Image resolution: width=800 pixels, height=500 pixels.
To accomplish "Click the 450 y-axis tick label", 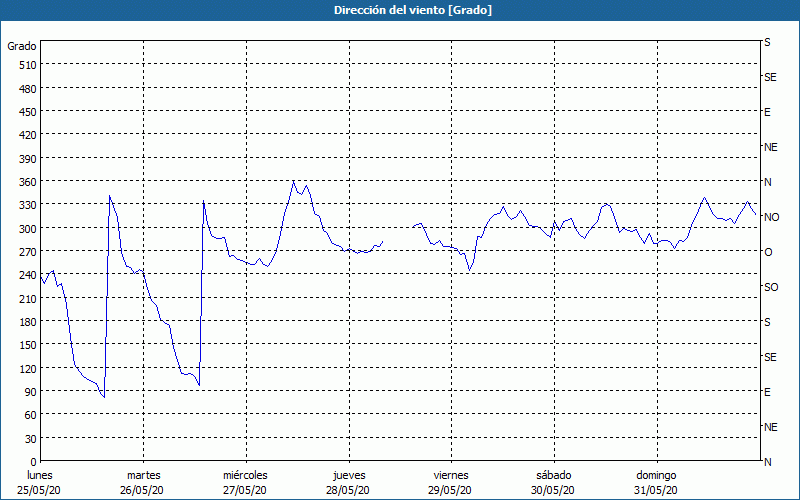I will pos(28,112).
